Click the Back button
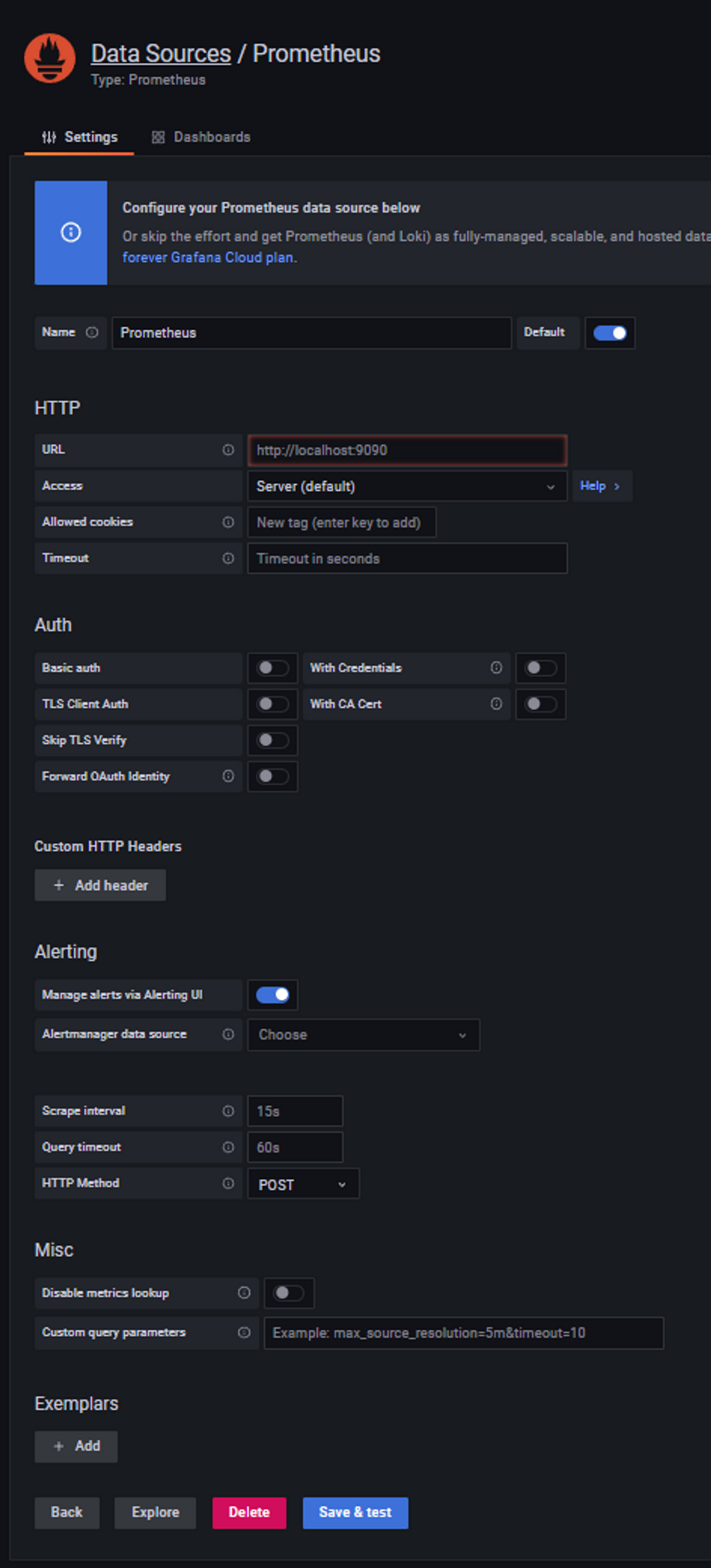This screenshot has width=711, height=1568. [67, 1512]
